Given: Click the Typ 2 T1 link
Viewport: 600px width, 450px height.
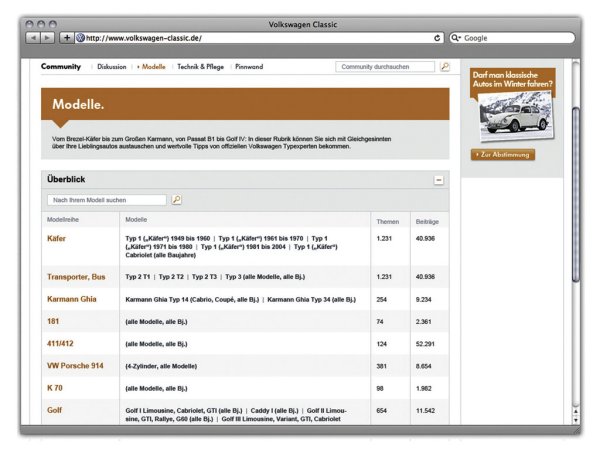Looking at the screenshot, I should [138, 277].
